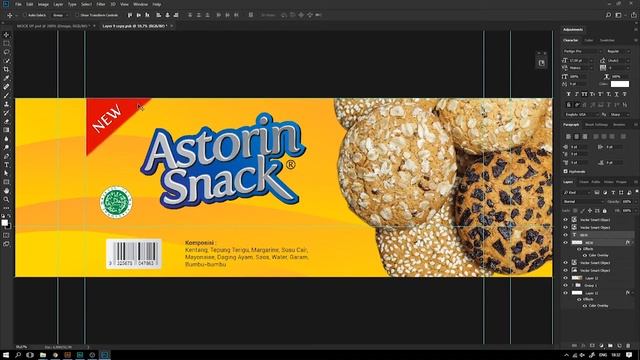Select the Quick Selection tool
The width and height of the screenshot is (640, 360).
point(6,60)
